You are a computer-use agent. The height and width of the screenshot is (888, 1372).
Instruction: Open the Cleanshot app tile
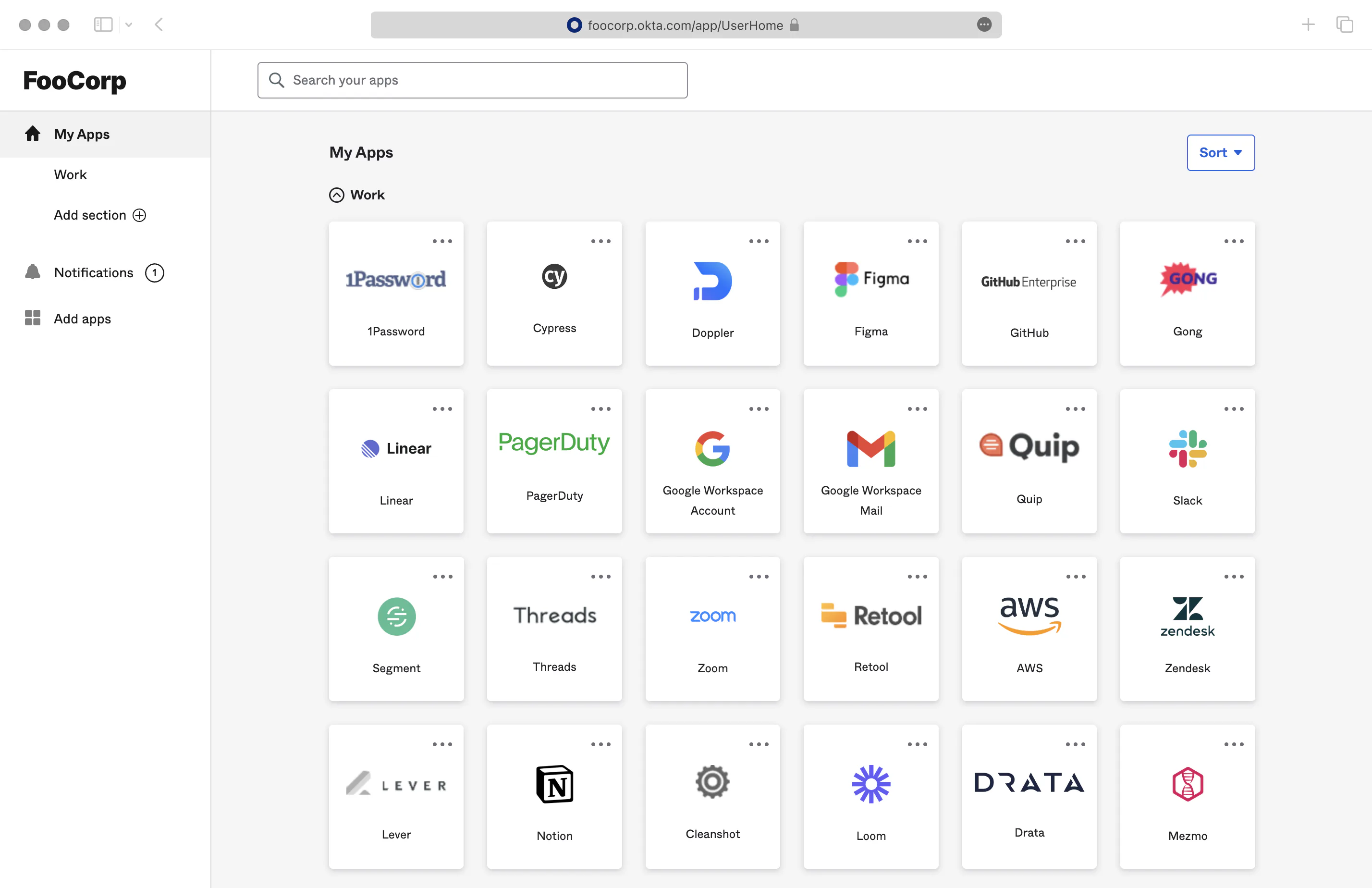point(712,796)
